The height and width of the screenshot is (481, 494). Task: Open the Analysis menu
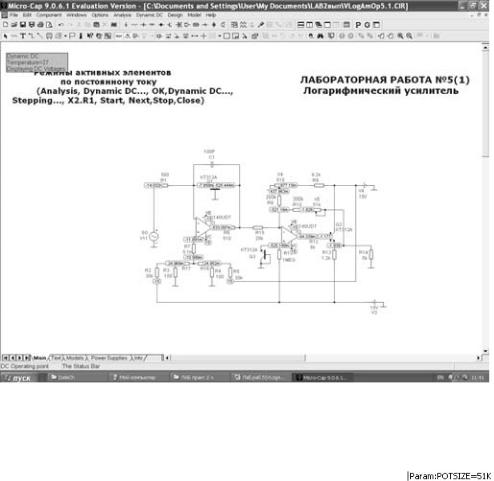122,15
